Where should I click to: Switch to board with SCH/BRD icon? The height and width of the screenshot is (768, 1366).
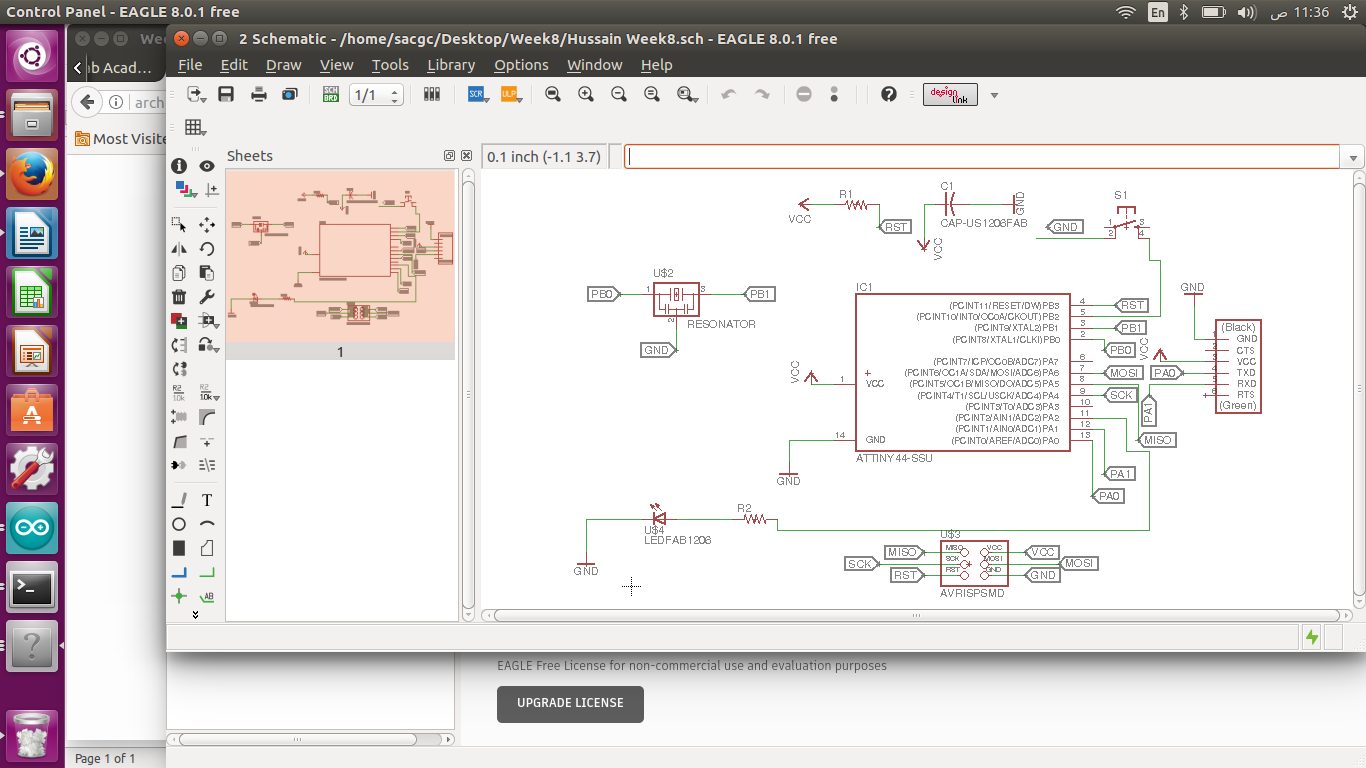pos(331,94)
